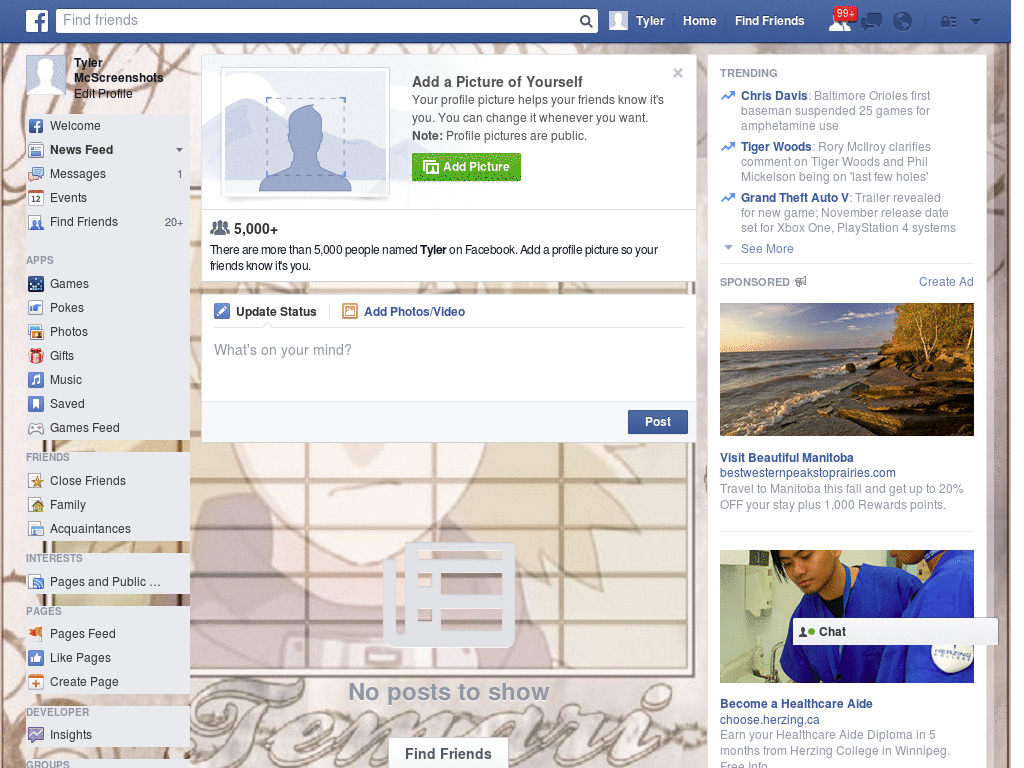Switch to Update Status tab
The image size is (1024, 768).
265,312
